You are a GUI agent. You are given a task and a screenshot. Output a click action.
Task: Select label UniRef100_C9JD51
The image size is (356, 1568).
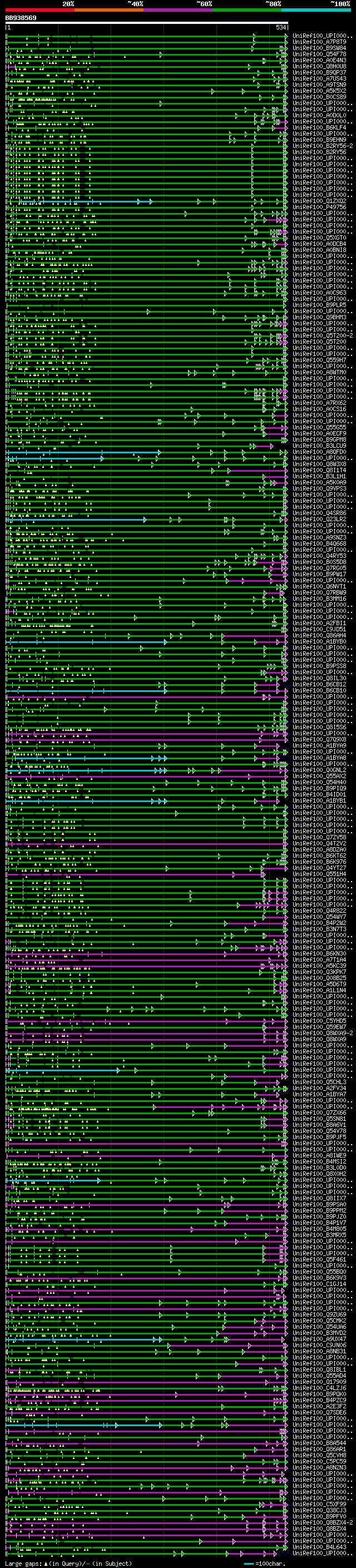tap(319, 629)
